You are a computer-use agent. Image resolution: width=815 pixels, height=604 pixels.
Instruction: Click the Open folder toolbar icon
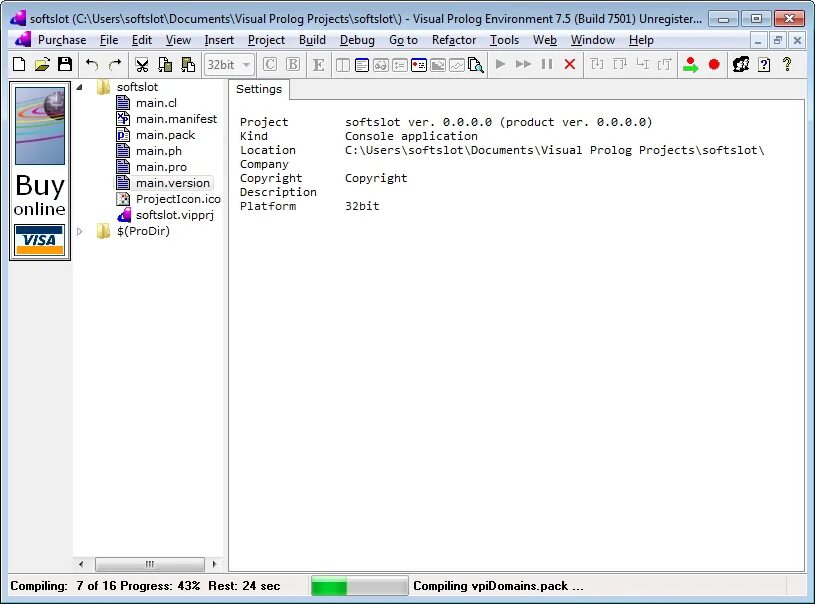tap(42, 64)
